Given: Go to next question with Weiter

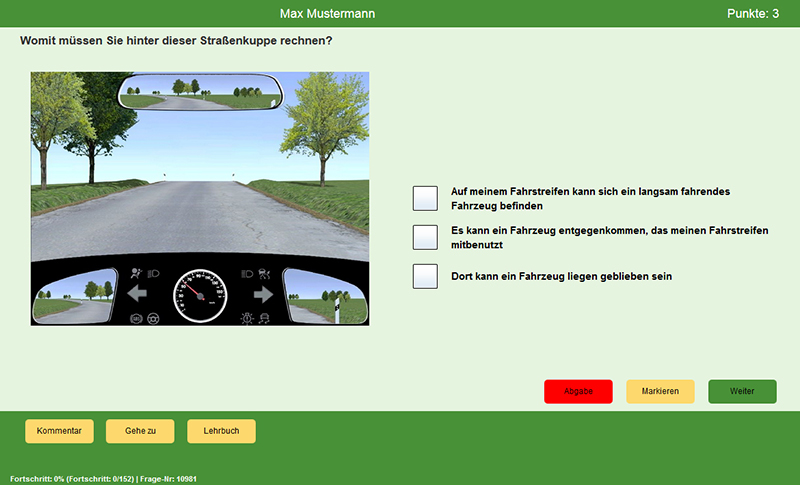Looking at the screenshot, I should 742,391.
